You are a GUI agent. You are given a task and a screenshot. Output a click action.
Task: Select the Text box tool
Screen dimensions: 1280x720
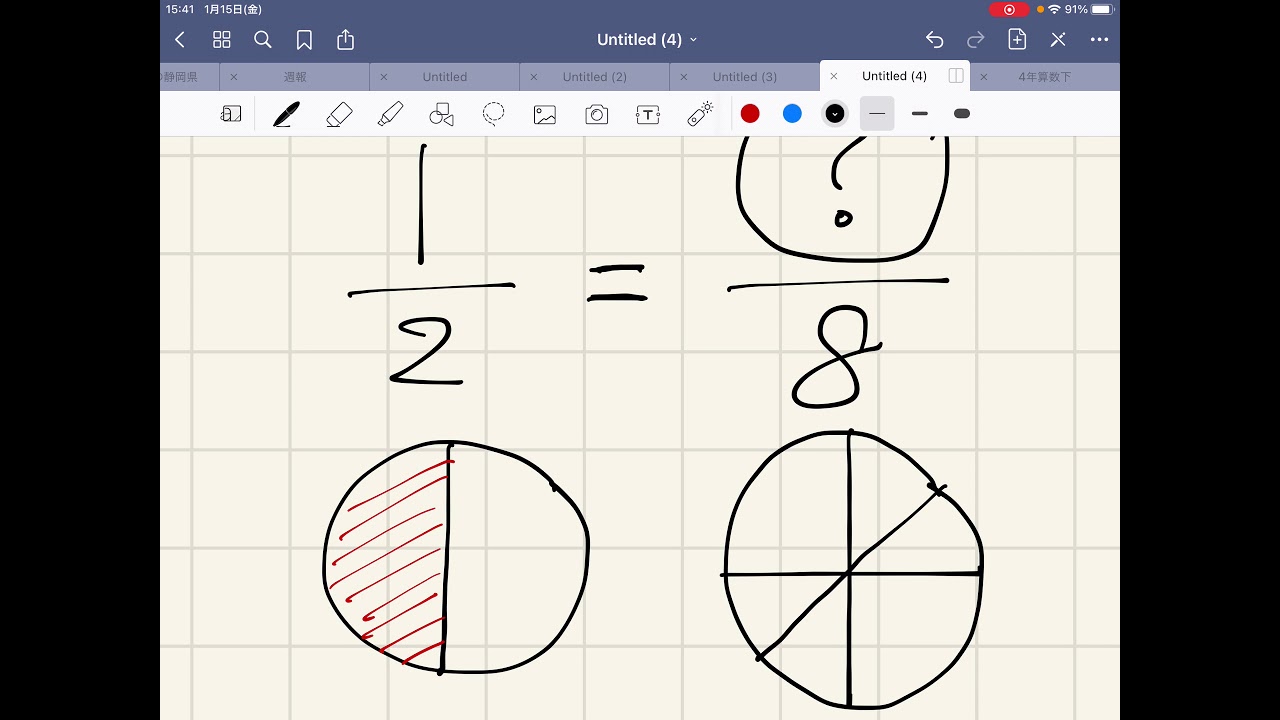tap(648, 115)
